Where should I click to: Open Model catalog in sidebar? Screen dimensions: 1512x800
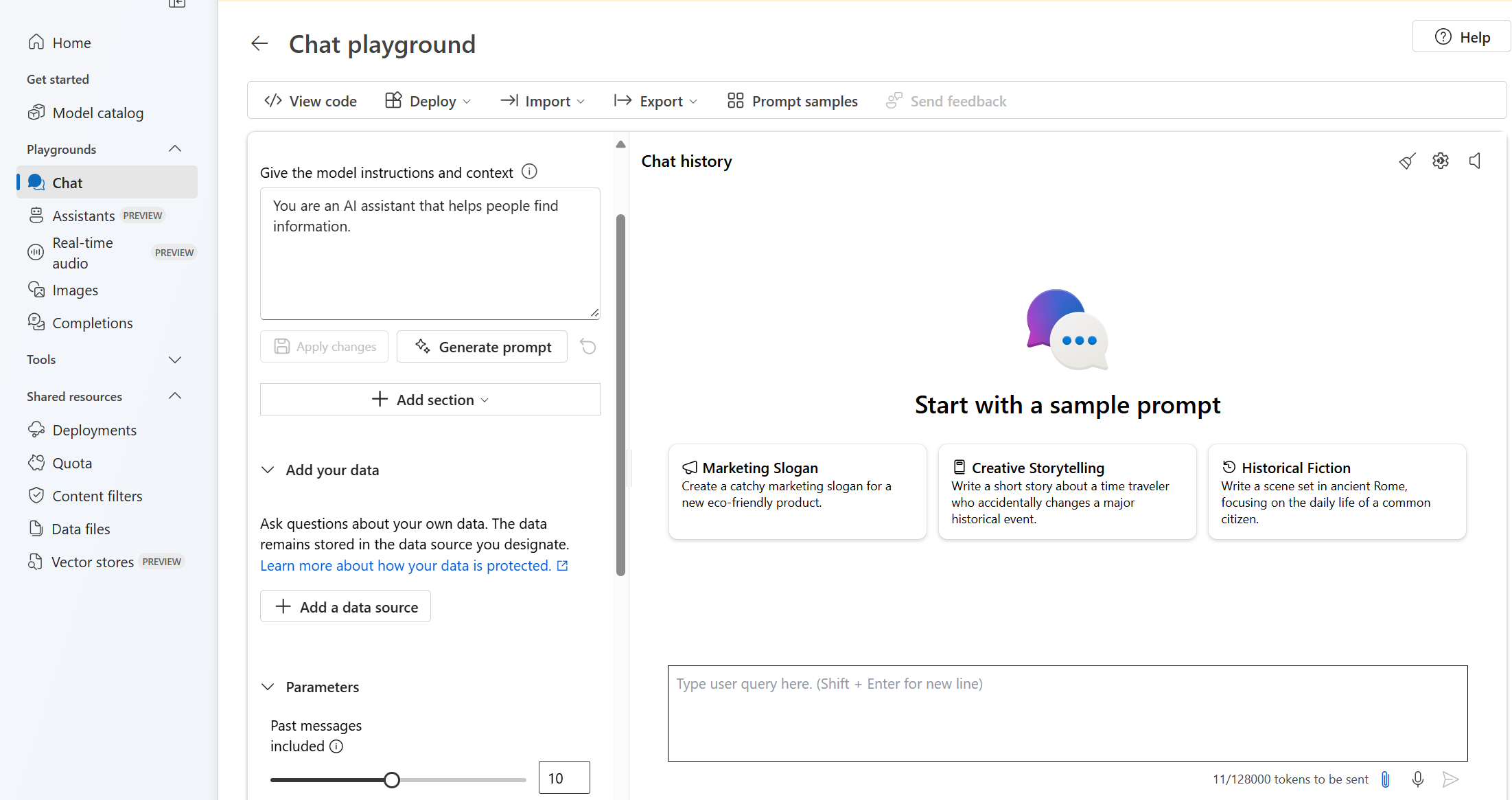coord(97,113)
